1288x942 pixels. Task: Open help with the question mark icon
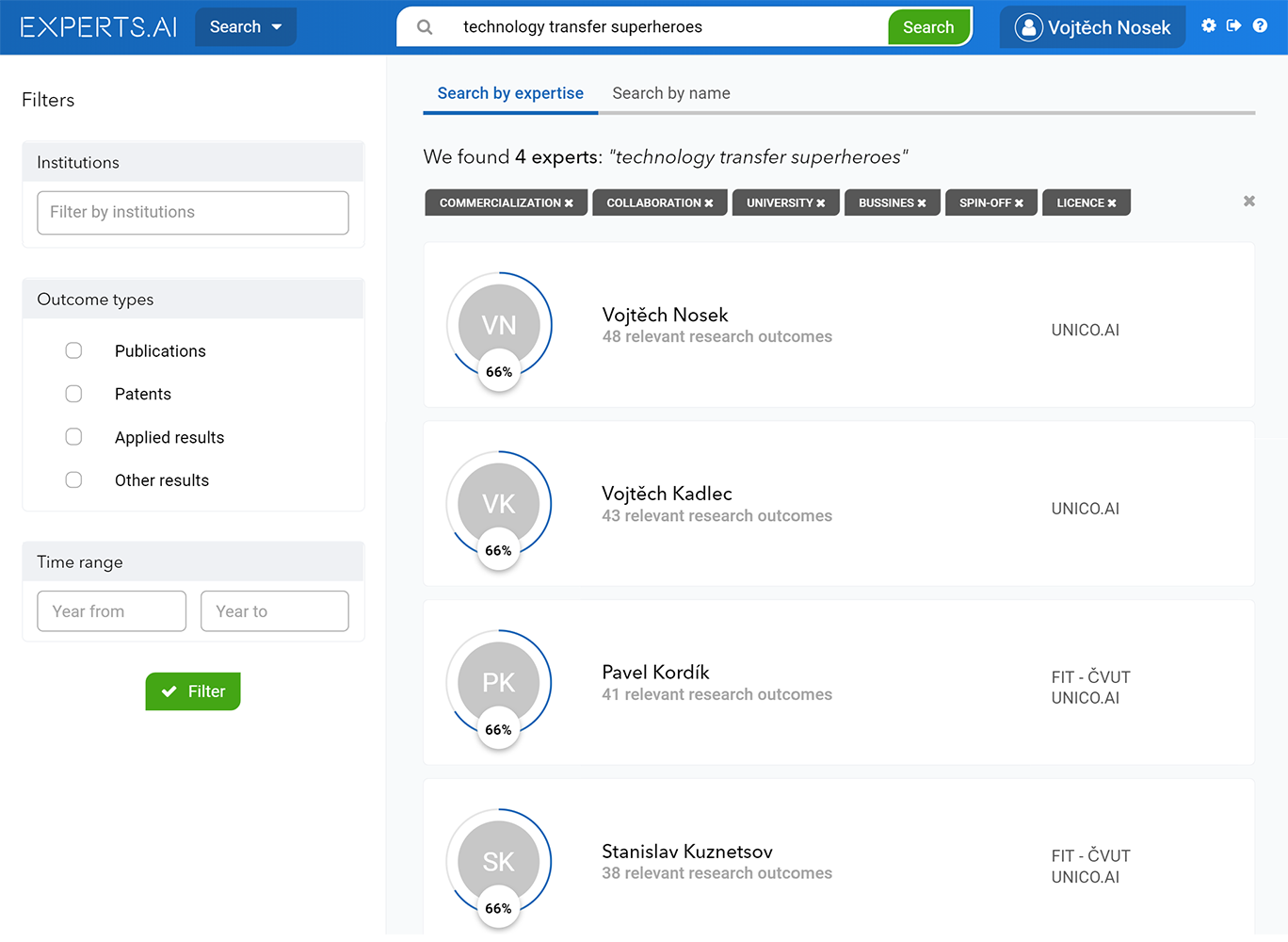(x=1260, y=25)
